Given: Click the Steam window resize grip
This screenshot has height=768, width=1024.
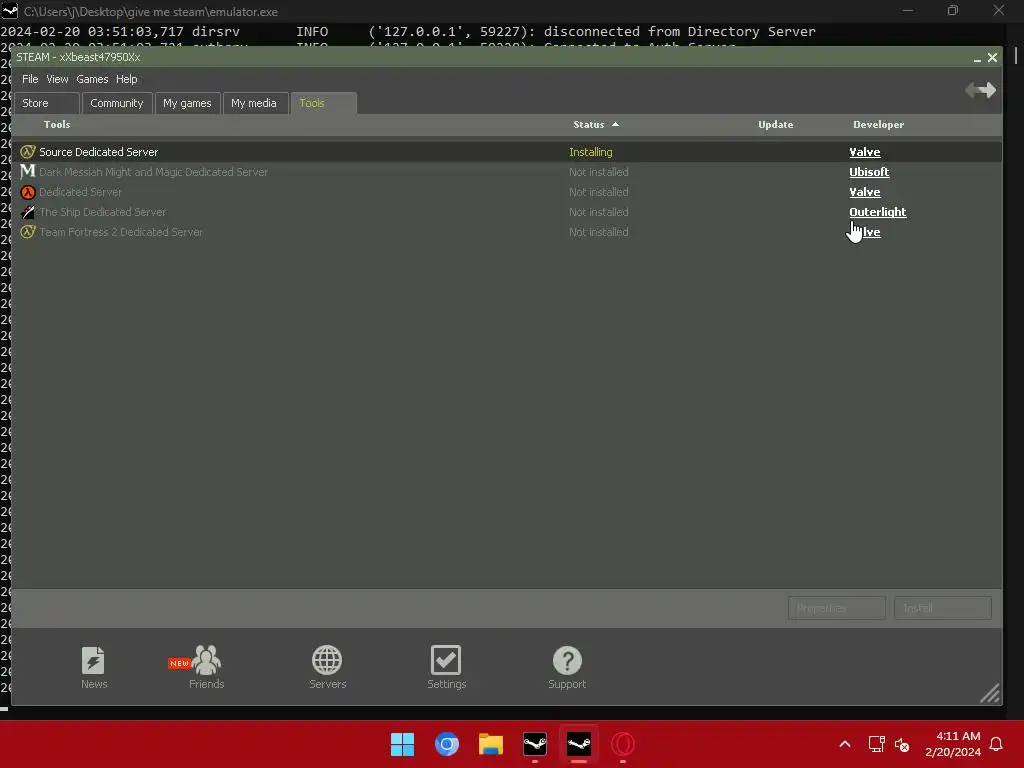Looking at the screenshot, I should click(x=990, y=693).
